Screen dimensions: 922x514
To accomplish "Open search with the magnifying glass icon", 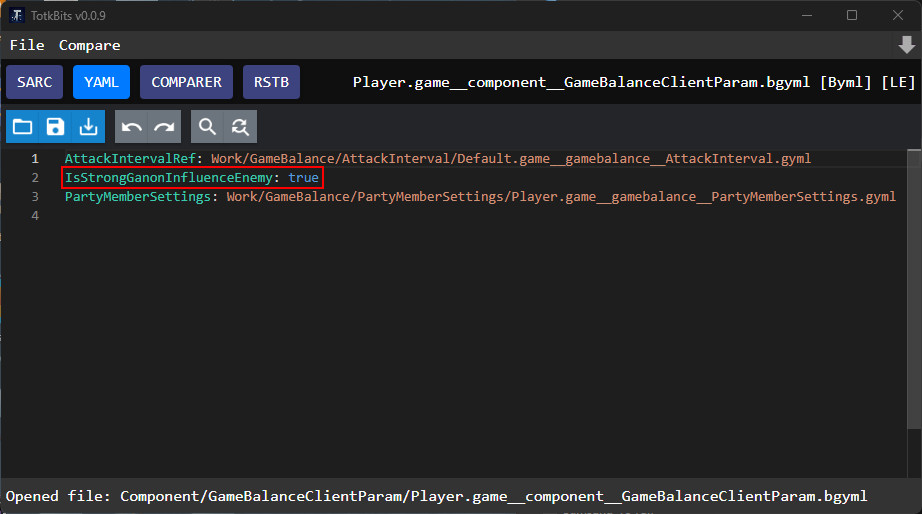I will point(207,126).
